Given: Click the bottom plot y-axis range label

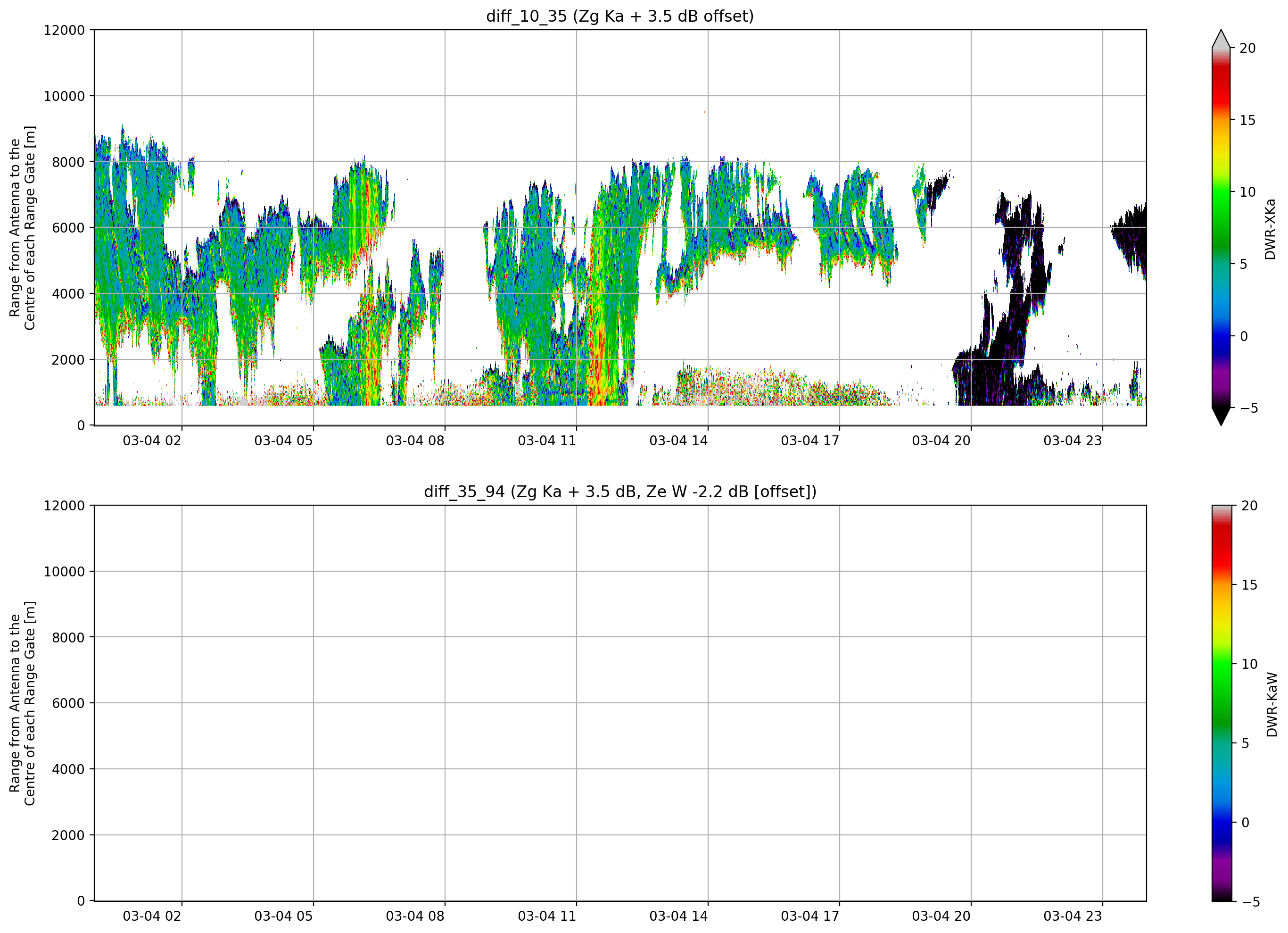Looking at the screenshot, I should 23,703.
